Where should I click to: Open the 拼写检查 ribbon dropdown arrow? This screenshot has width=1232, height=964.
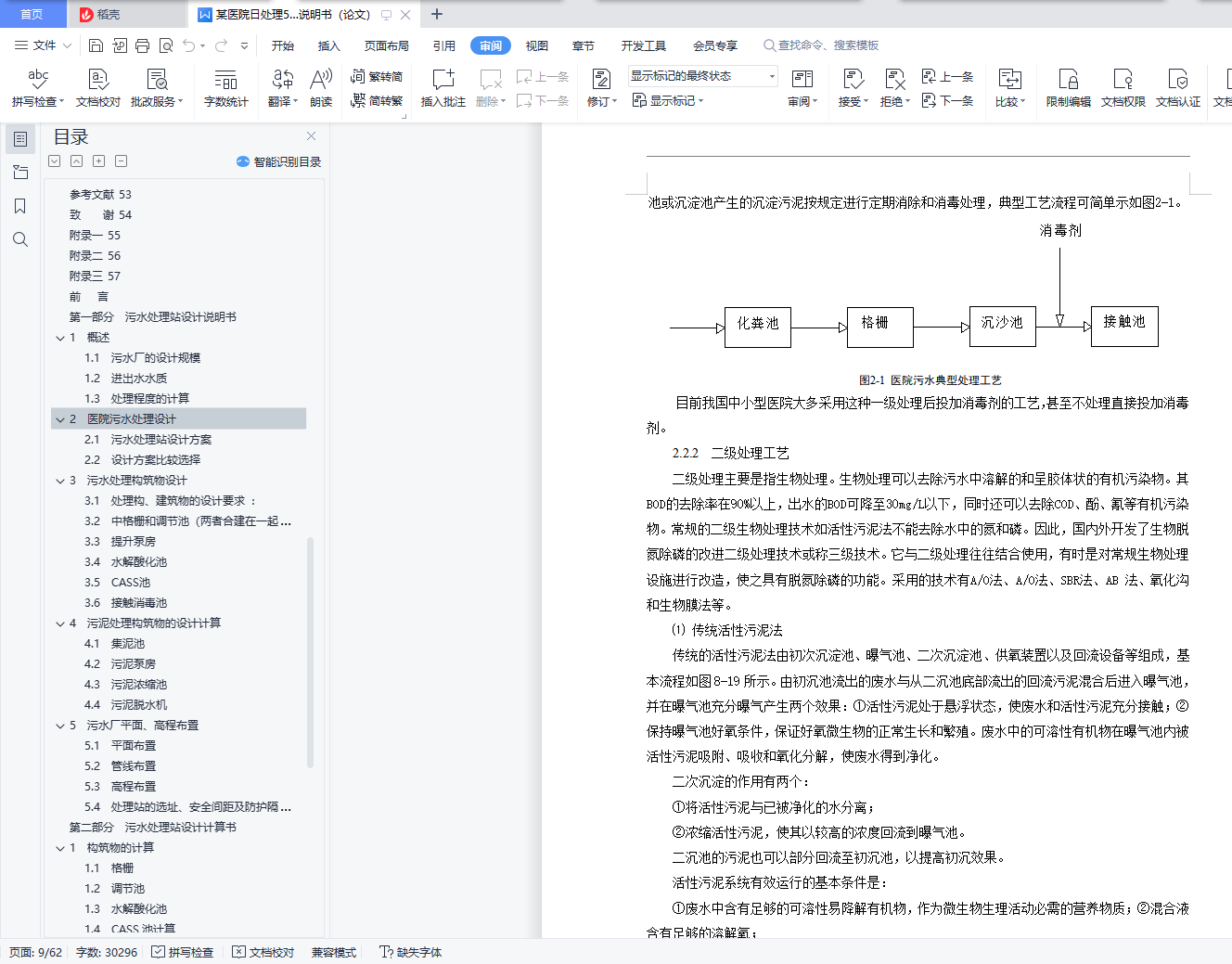click(63, 102)
